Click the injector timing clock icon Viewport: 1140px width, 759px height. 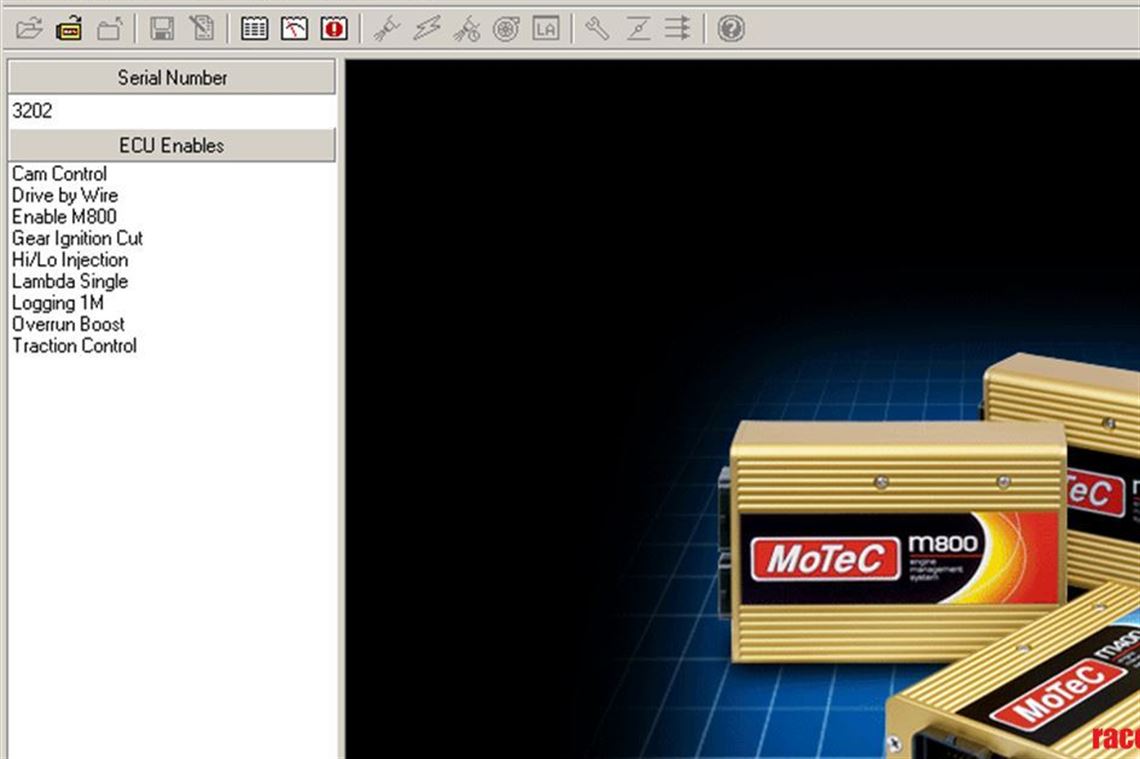pos(466,29)
